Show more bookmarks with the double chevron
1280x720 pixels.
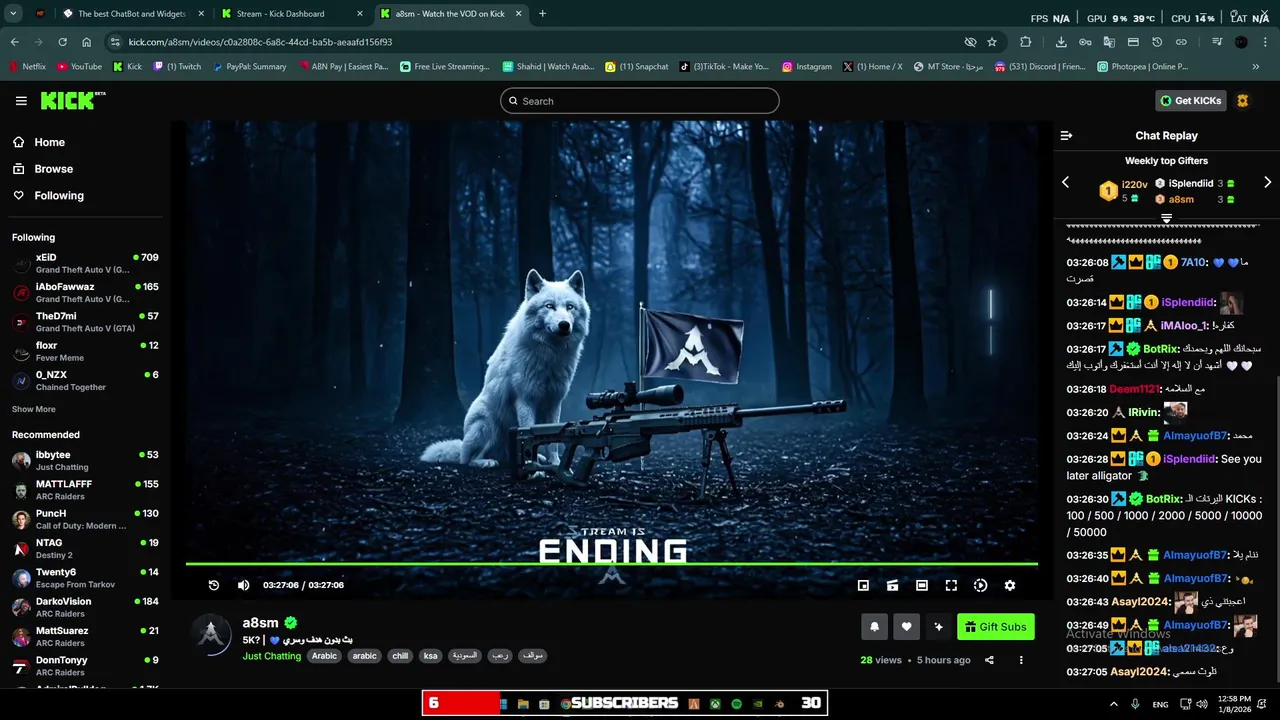(x=1256, y=67)
